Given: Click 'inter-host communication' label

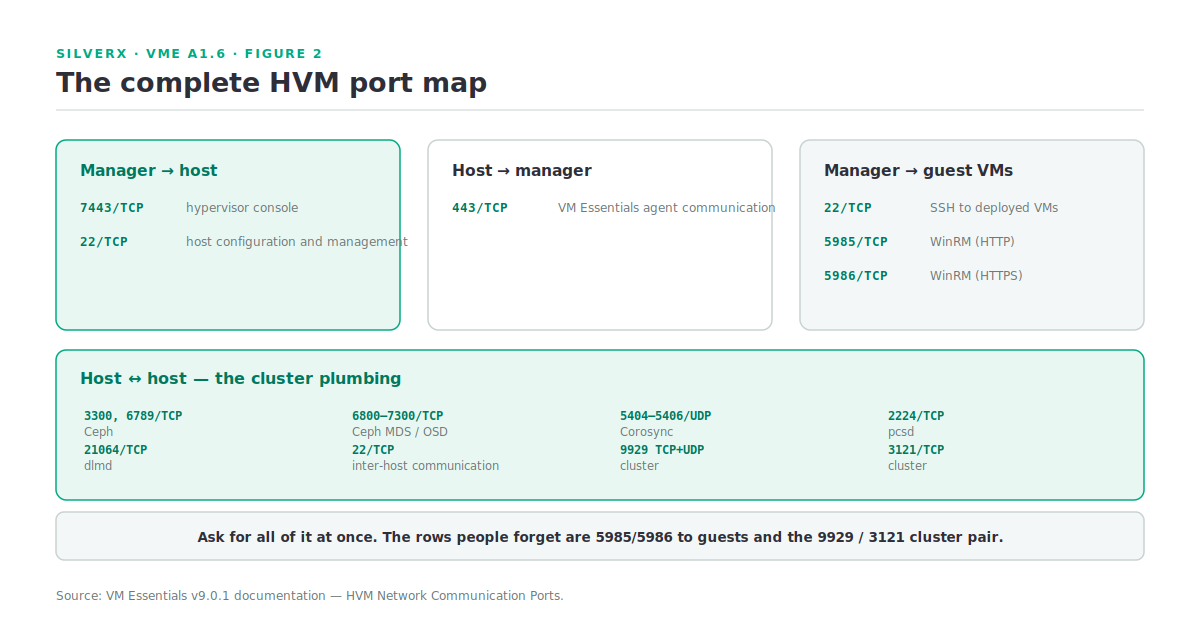Looking at the screenshot, I should (425, 466).
